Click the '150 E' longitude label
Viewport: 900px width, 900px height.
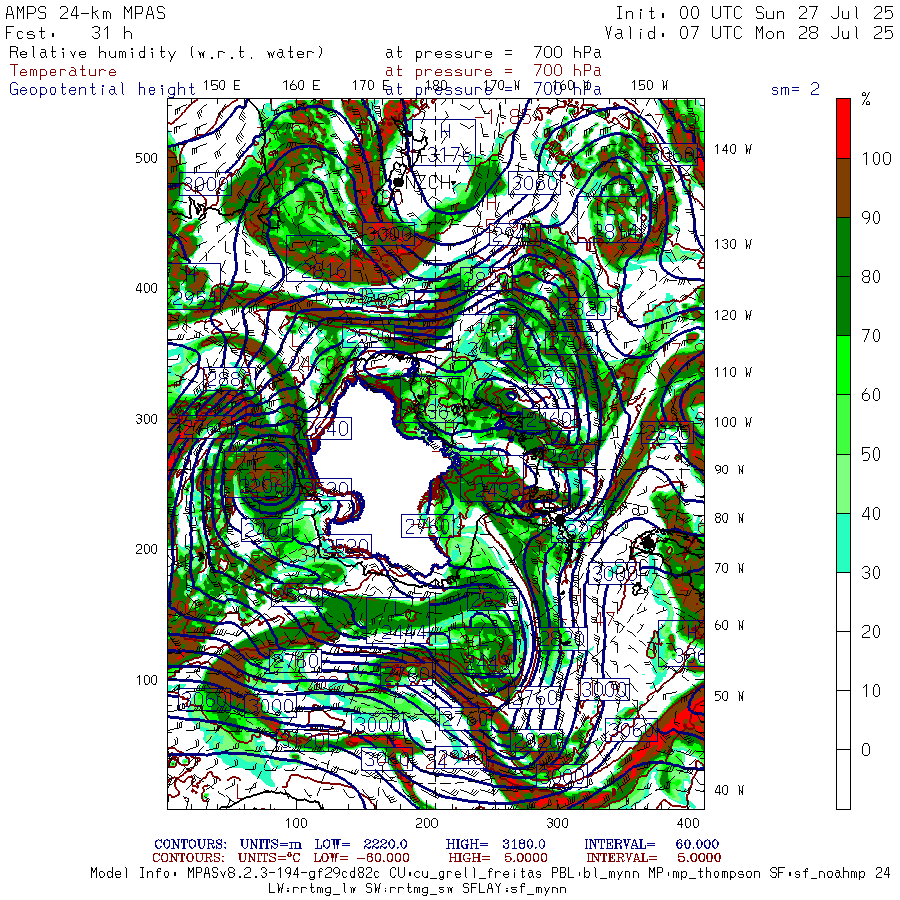[222, 86]
